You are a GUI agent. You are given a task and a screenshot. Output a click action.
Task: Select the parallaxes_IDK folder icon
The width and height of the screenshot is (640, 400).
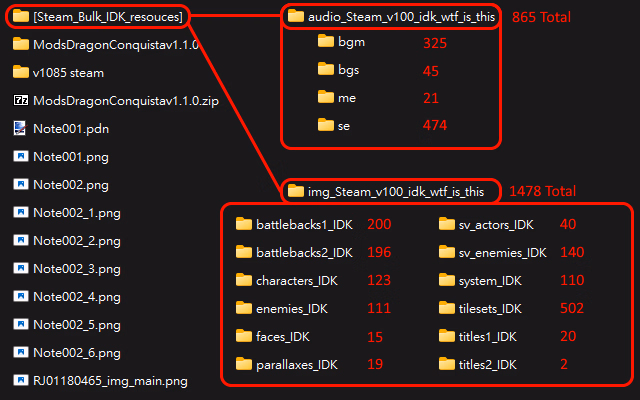tap(244, 364)
